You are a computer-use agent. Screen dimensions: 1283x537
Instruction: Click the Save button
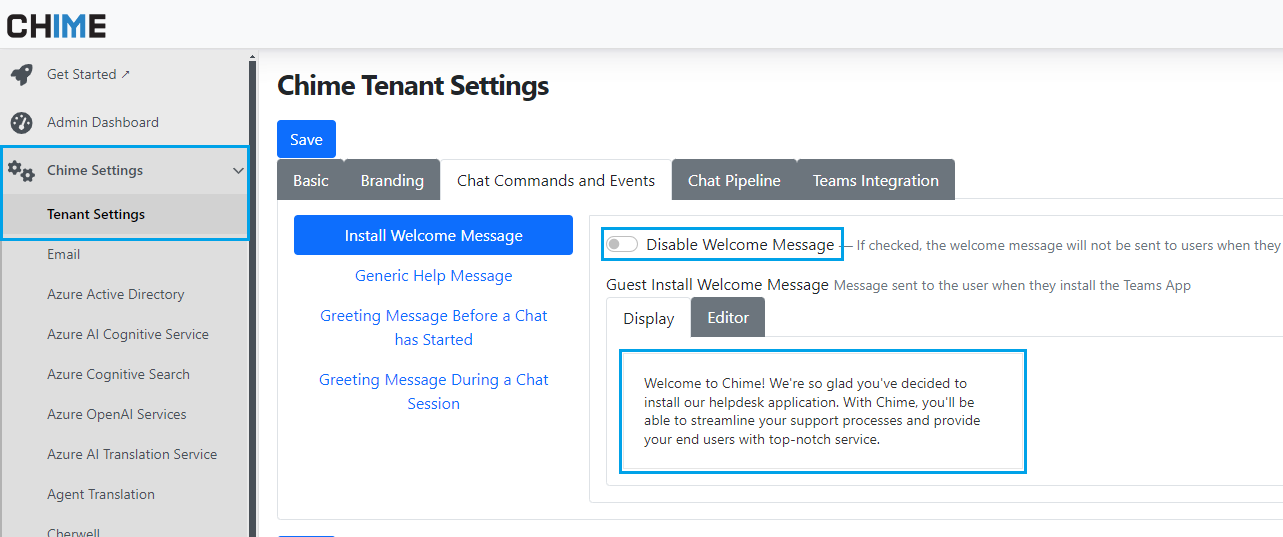pyautogui.click(x=306, y=140)
